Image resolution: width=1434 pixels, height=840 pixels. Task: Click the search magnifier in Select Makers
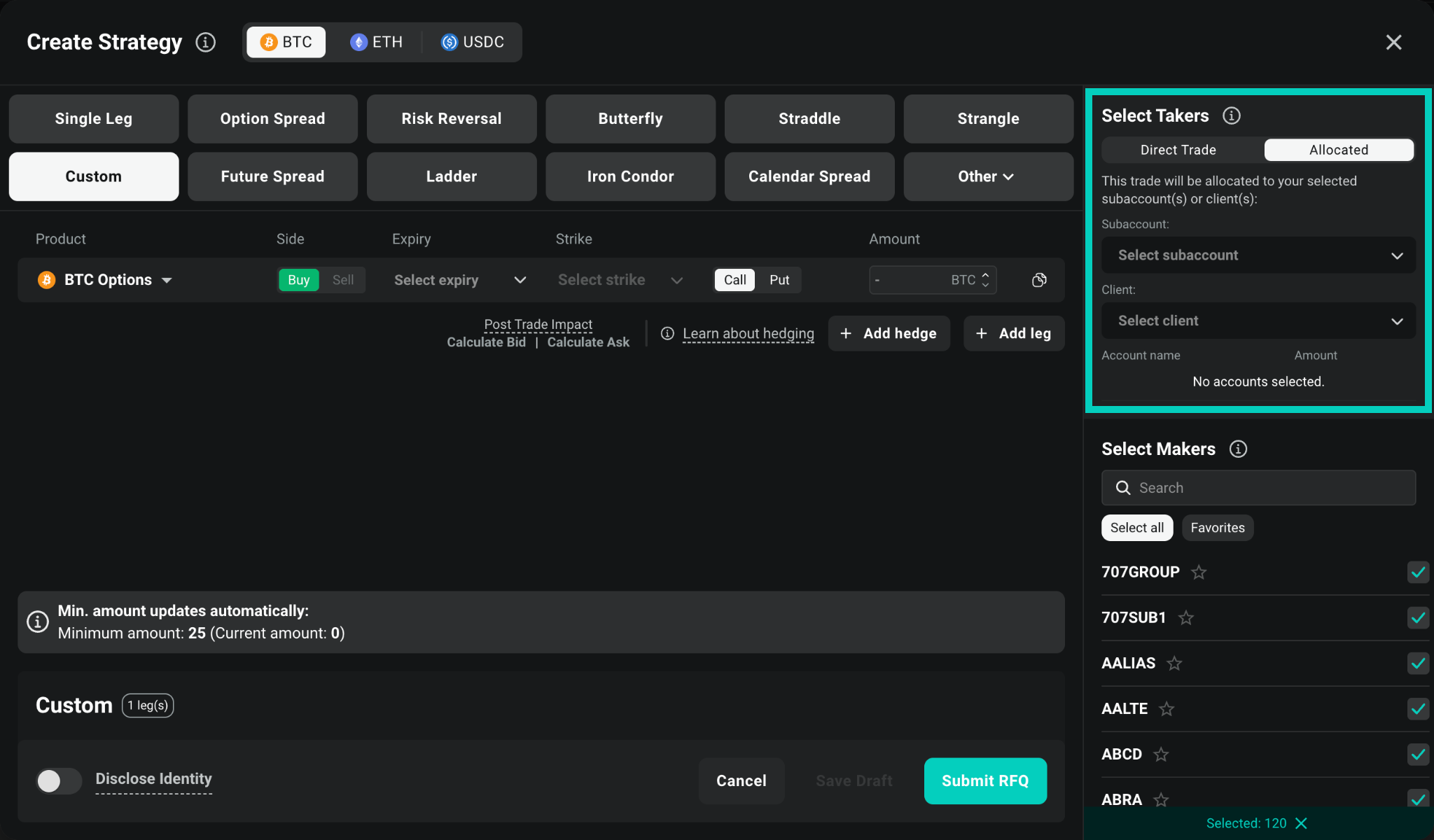tap(1124, 487)
